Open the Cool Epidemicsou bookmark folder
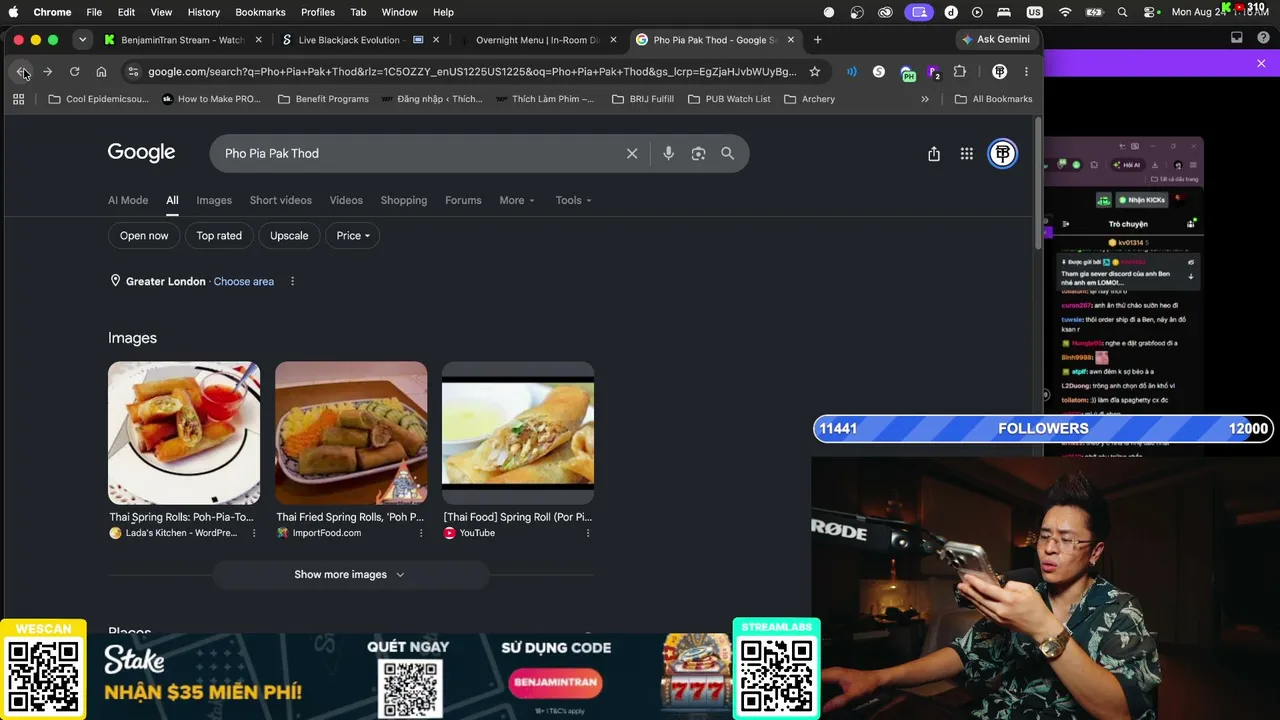Image resolution: width=1280 pixels, height=720 pixels. click(98, 99)
